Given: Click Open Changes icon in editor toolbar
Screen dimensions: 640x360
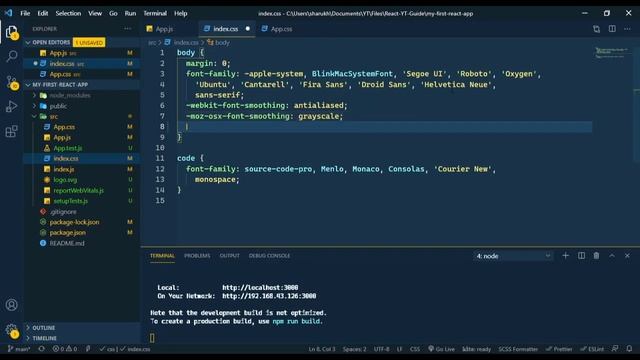Looking at the screenshot, I should point(596,29).
